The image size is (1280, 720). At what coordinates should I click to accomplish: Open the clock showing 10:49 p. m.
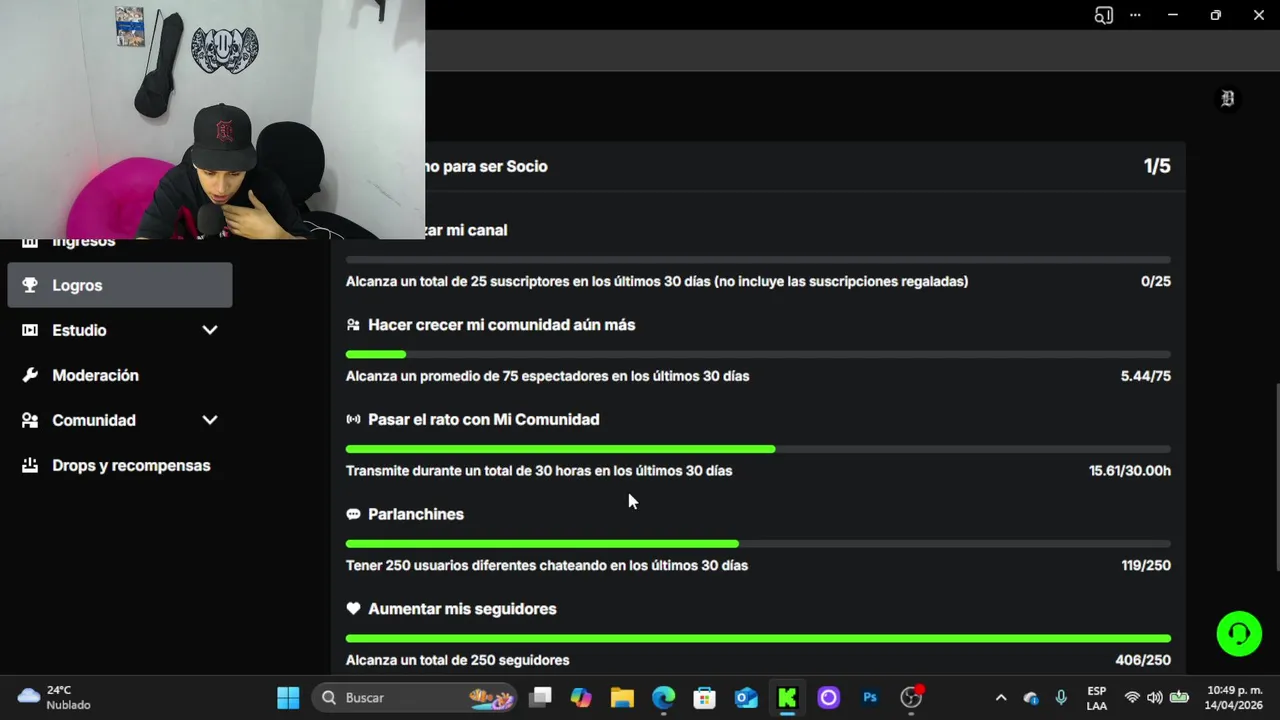coord(1233,698)
